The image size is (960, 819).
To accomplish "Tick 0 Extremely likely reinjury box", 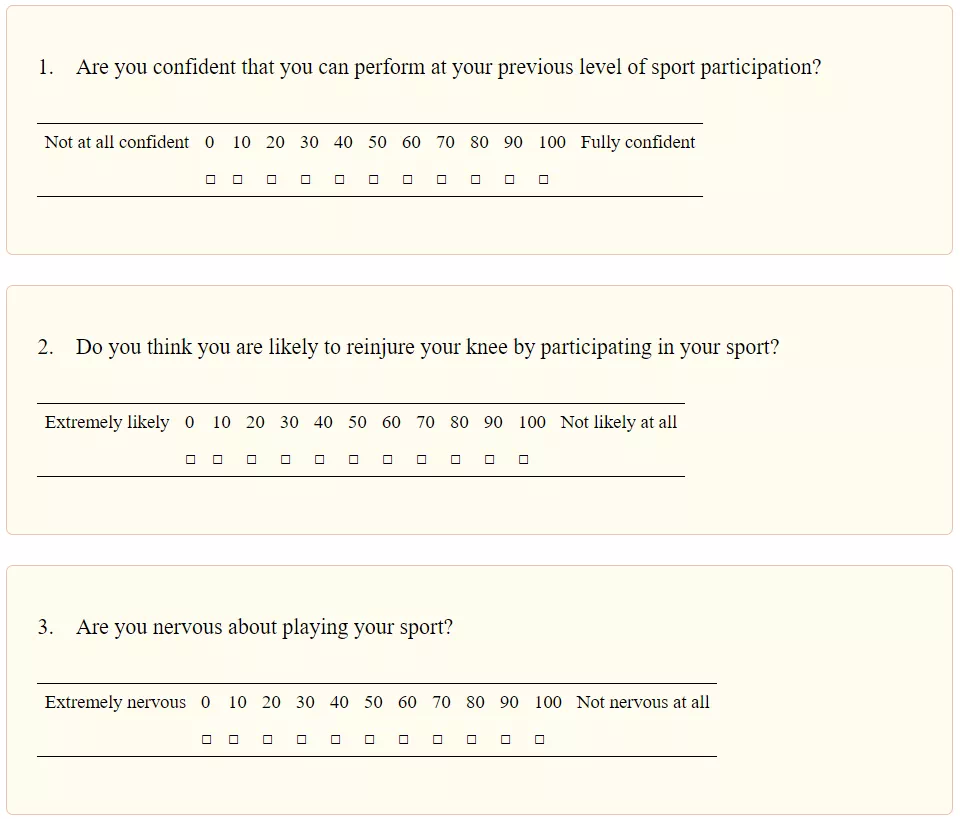I will [x=190, y=460].
